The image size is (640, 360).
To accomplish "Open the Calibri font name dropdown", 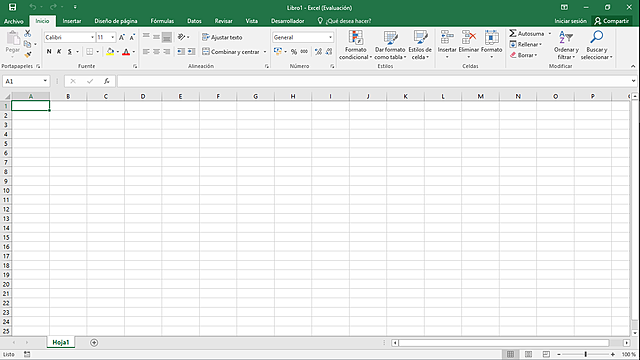I will (x=92, y=37).
